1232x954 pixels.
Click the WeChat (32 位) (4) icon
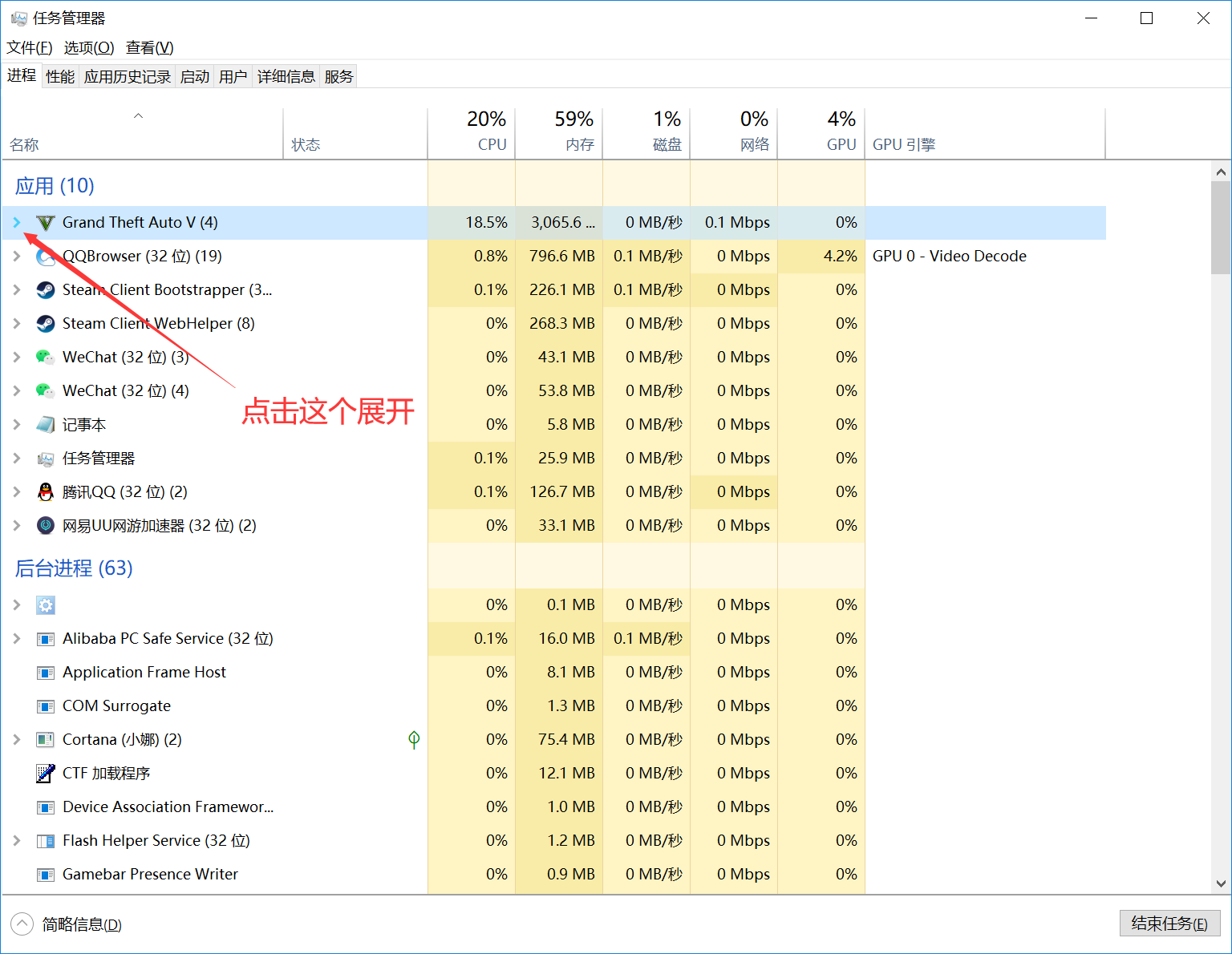pos(46,391)
